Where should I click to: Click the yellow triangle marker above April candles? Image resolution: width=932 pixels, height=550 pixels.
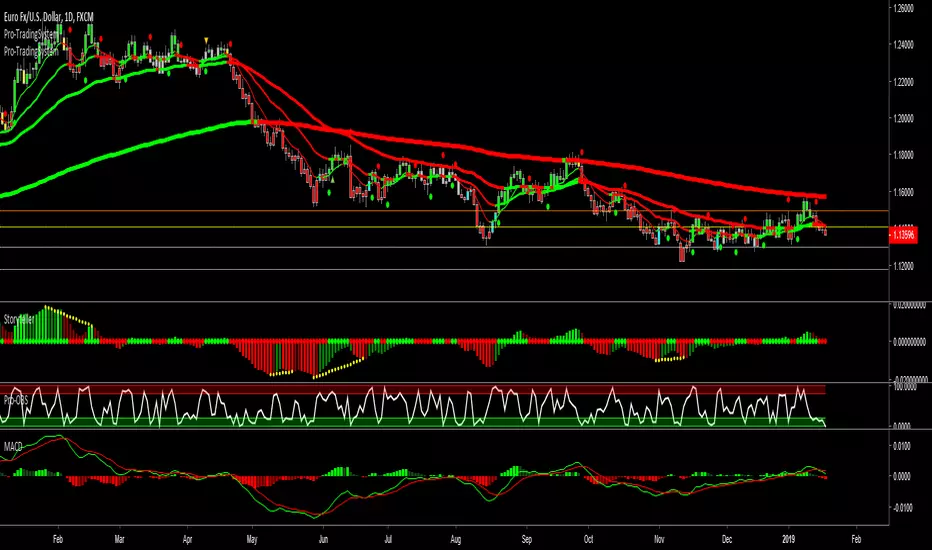click(206, 40)
